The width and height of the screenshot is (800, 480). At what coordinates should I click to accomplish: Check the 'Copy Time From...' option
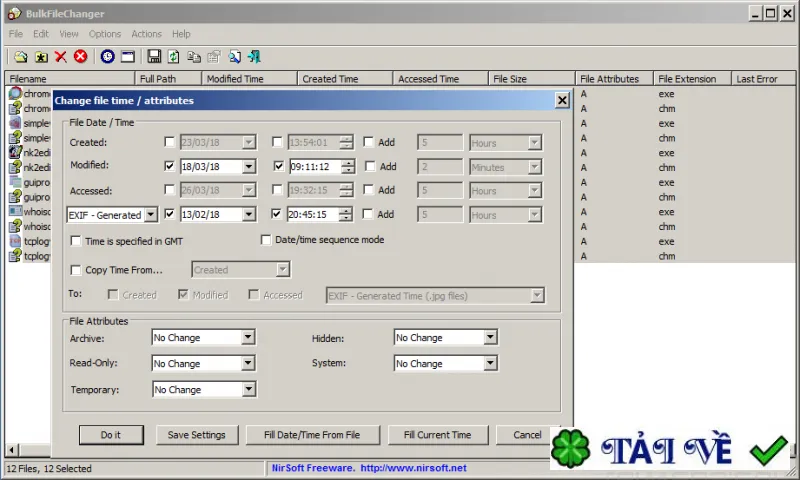tap(77, 270)
